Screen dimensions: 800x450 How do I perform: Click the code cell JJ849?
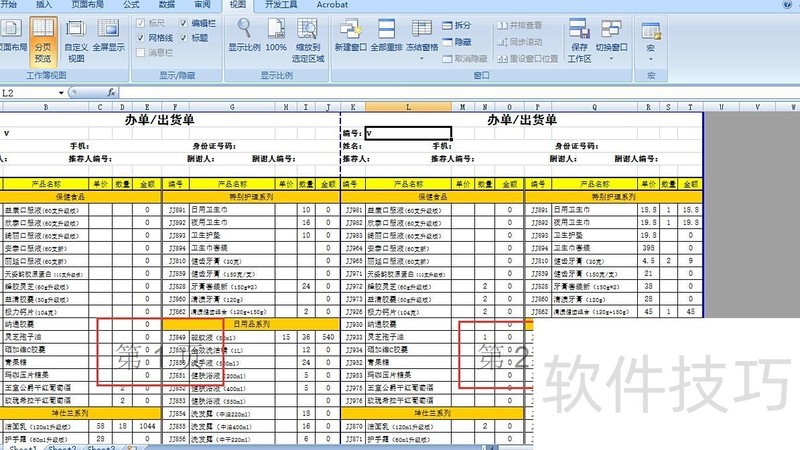click(177, 337)
